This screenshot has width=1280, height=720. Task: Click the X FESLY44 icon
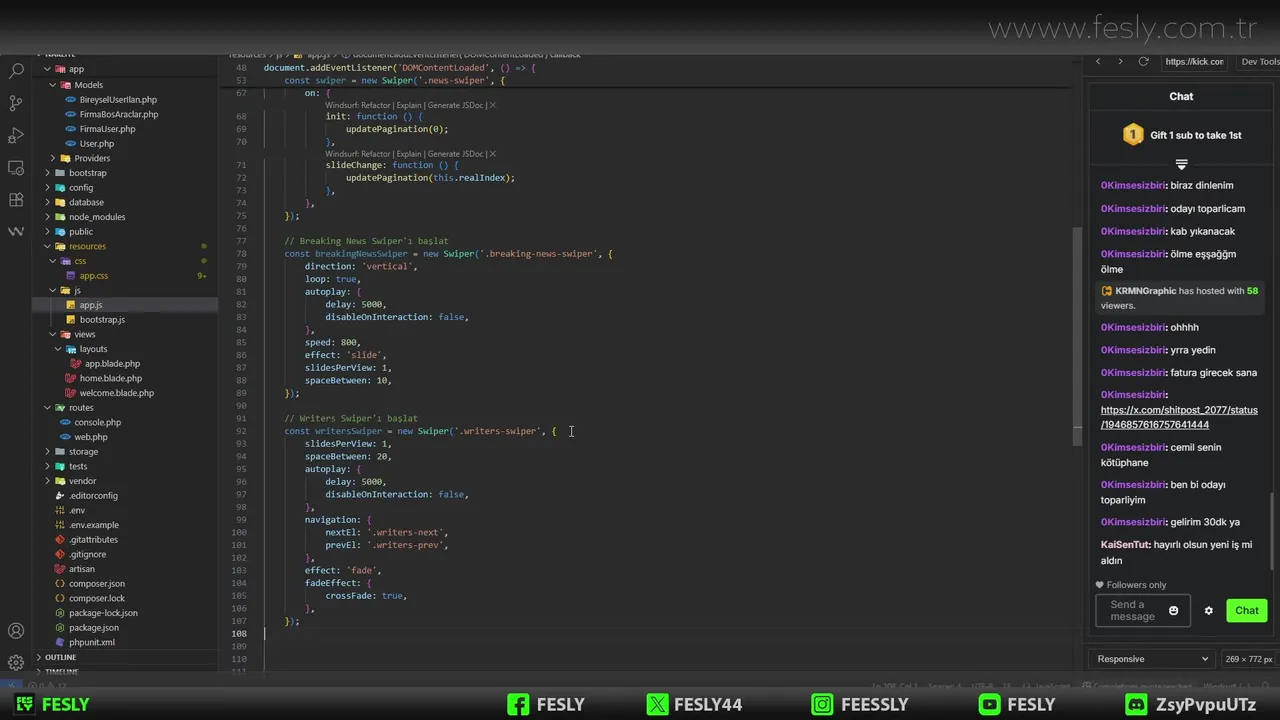657,705
